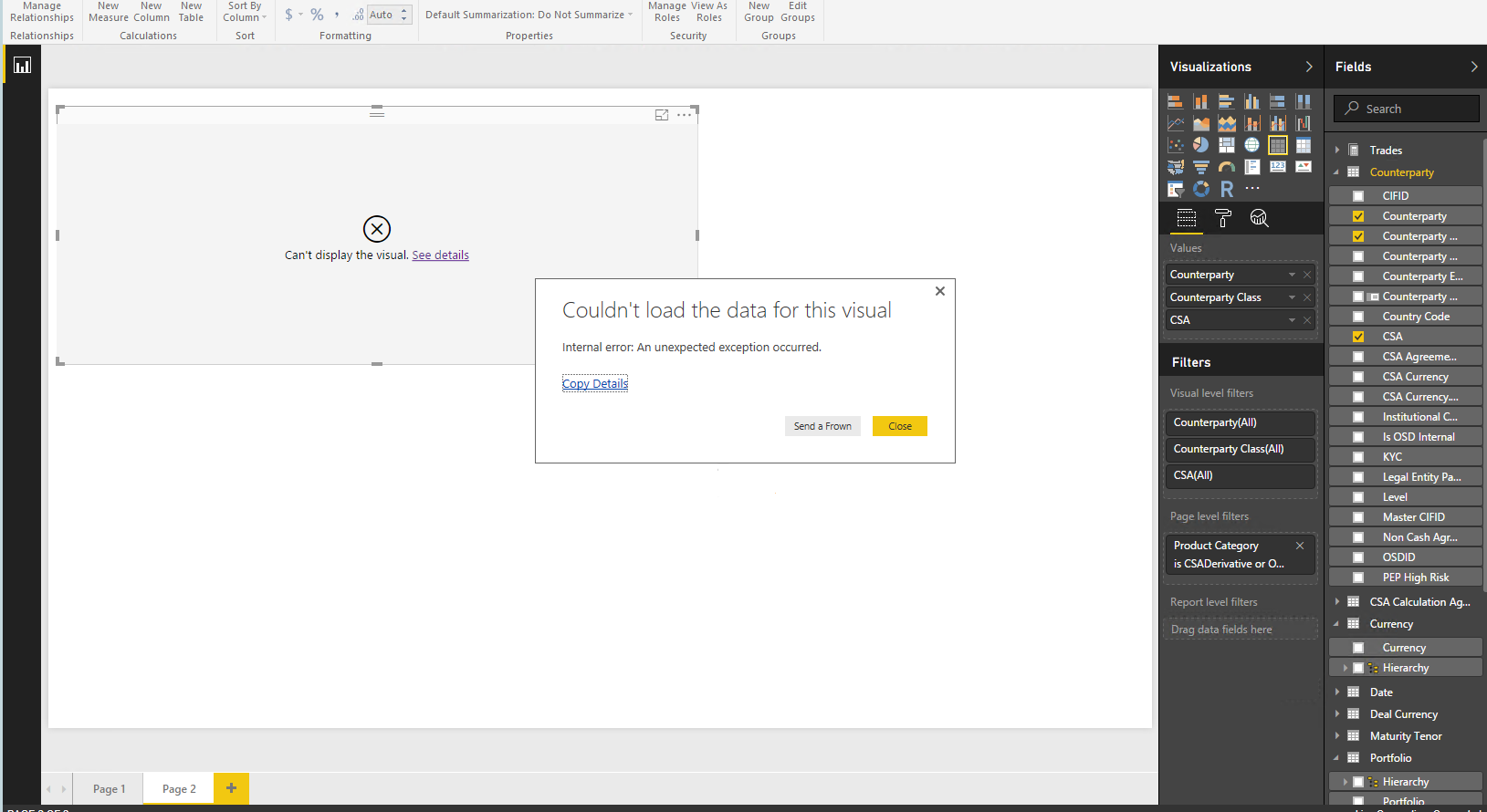This screenshot has width=1487, height=812.
Task: Uncheck the CSA field checkbox
Action: 1358,337
